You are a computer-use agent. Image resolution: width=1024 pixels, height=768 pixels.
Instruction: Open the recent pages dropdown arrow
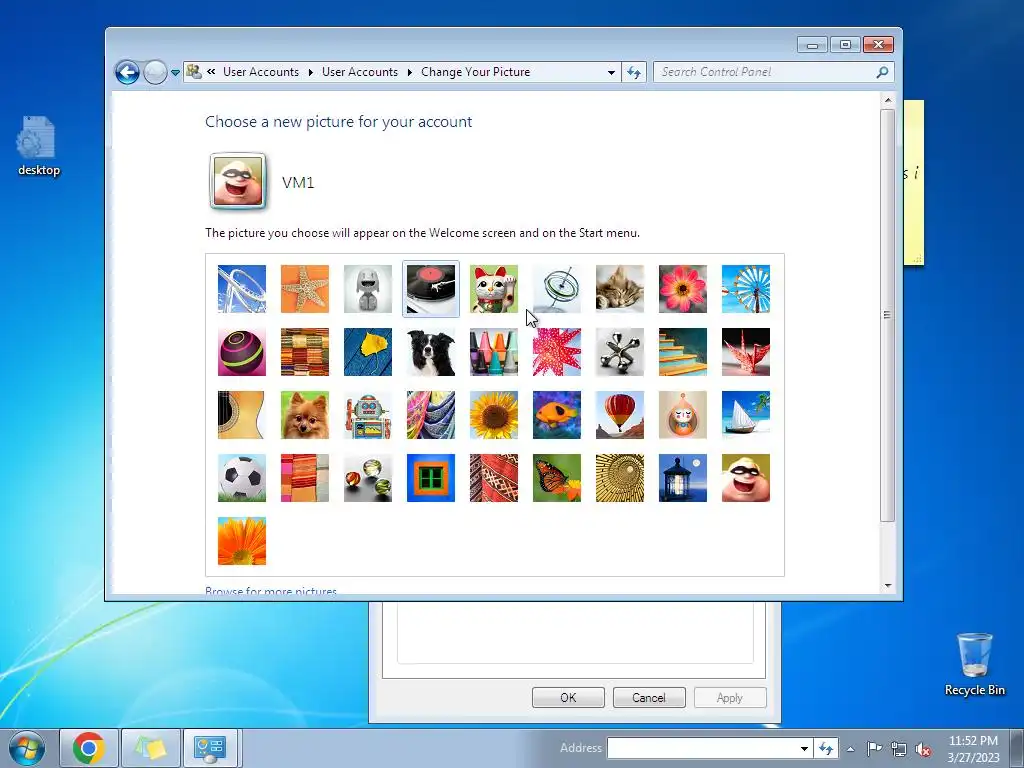click(175, 72)
